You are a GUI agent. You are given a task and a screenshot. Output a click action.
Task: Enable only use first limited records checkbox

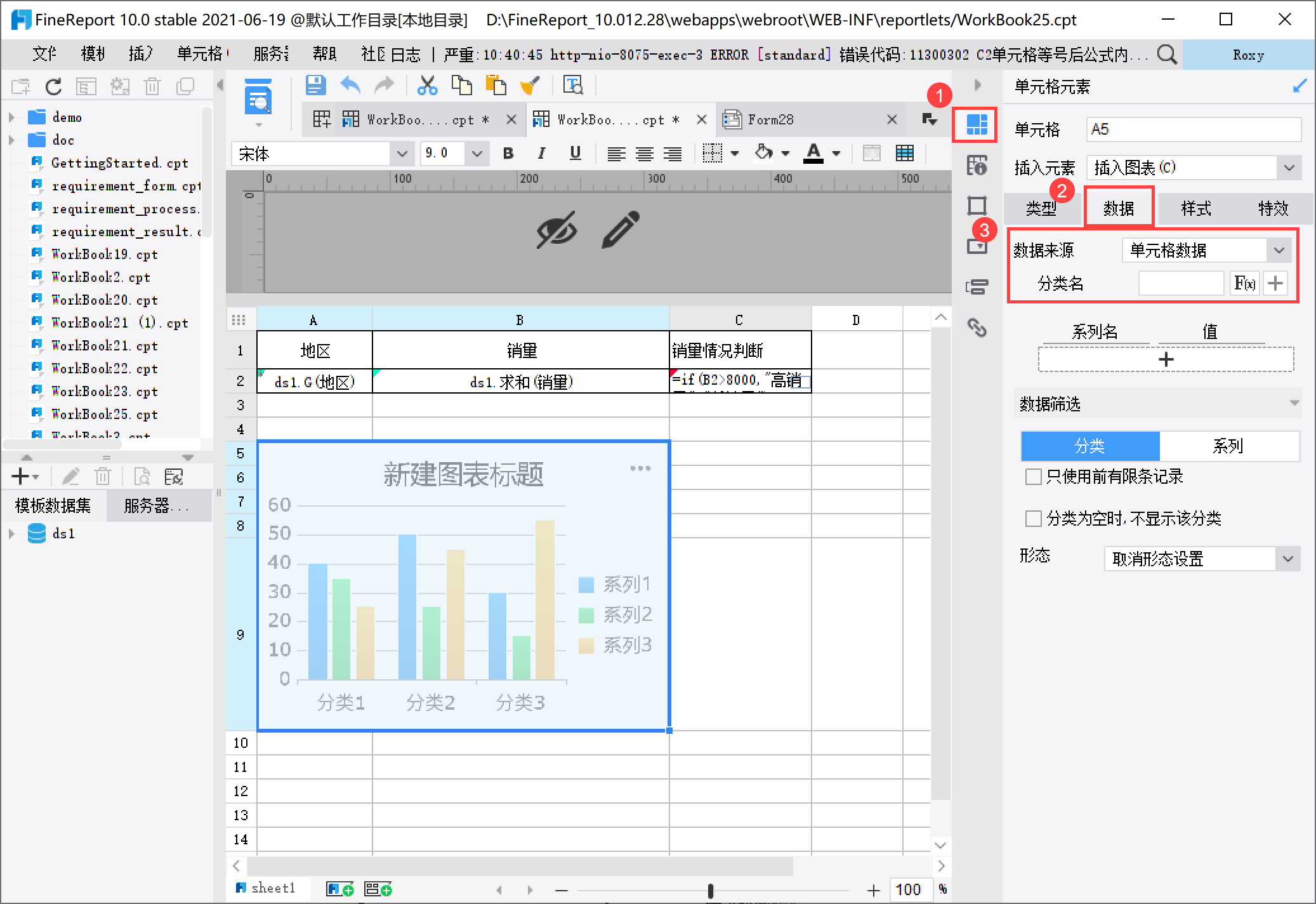pos(1033,477)
